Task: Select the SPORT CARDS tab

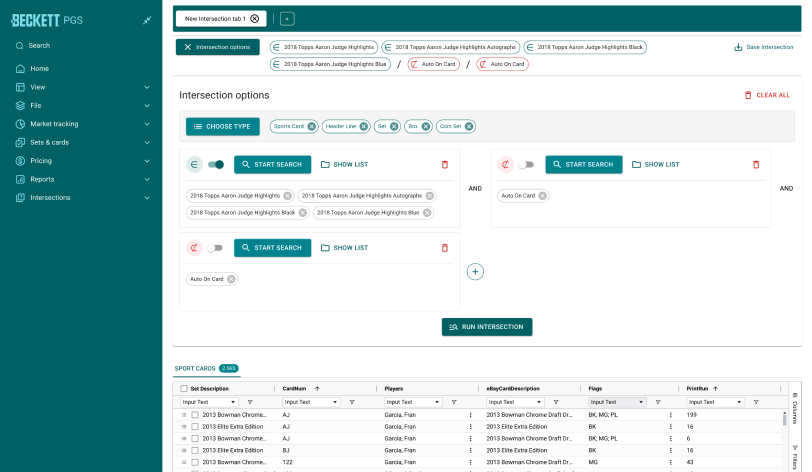Action: click(206, 368)
